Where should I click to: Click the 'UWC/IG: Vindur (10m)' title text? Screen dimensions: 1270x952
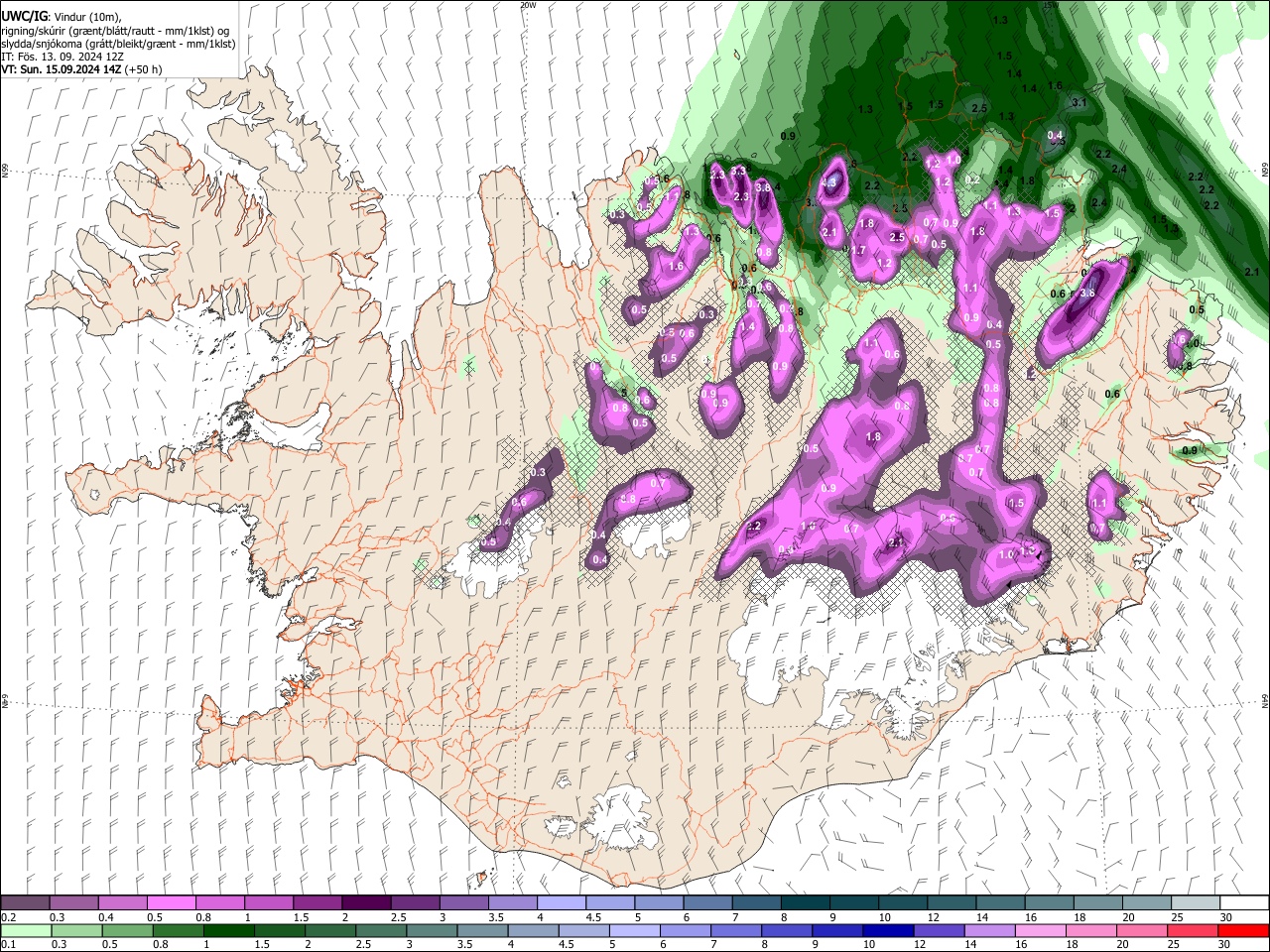click(x=62, y=17)
